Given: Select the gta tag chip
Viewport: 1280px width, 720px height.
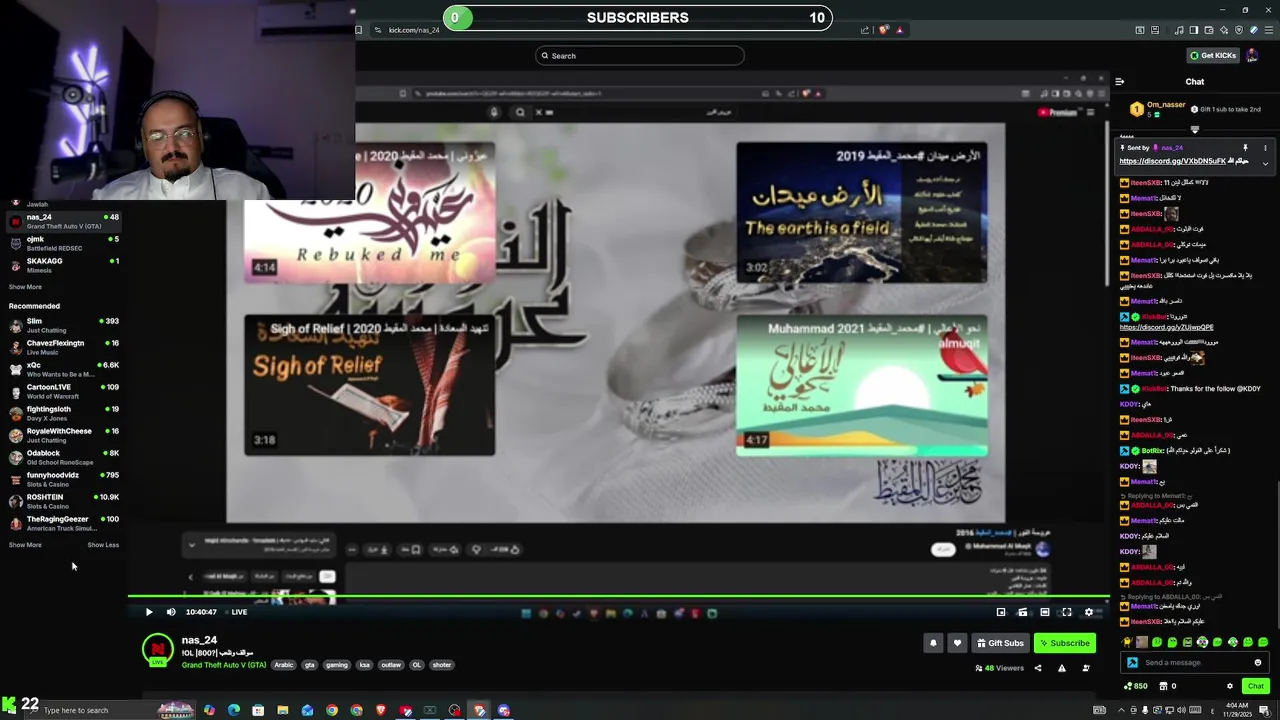Looking at the screenshot, I should 310,665.
